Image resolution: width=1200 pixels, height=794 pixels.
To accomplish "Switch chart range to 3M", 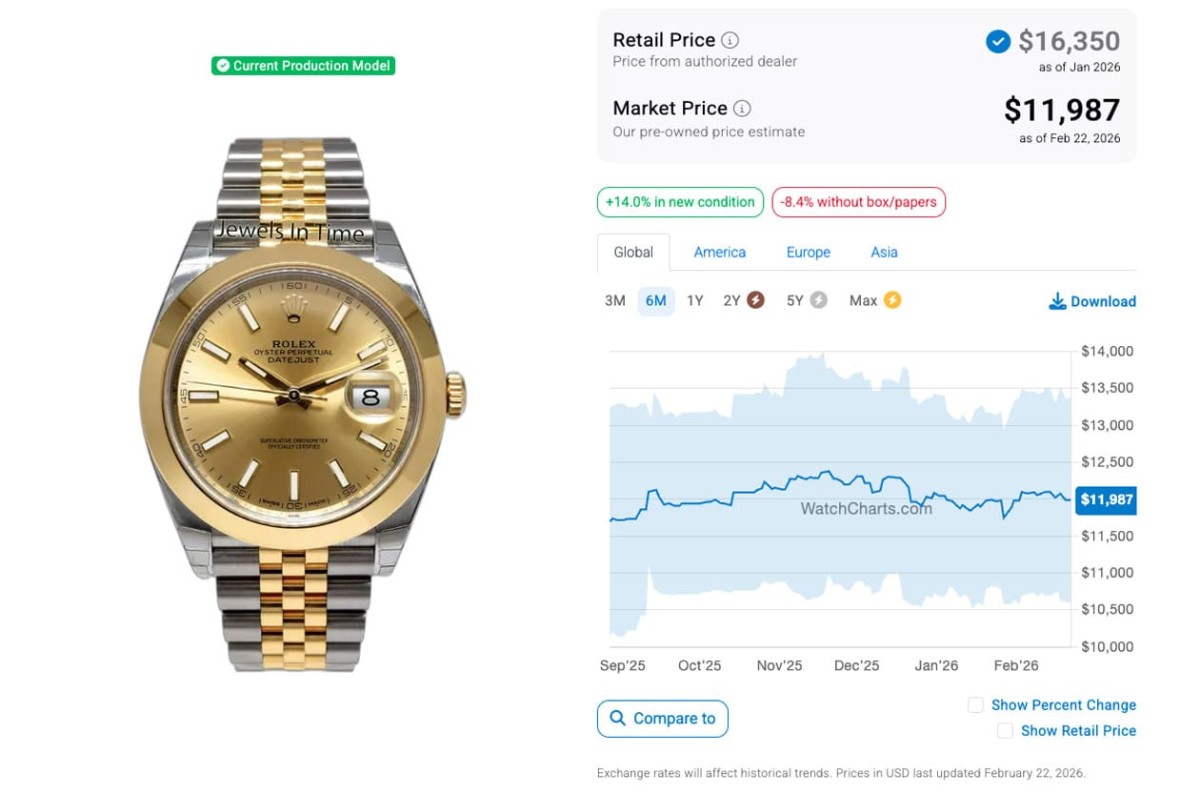I will pos(615,301).
